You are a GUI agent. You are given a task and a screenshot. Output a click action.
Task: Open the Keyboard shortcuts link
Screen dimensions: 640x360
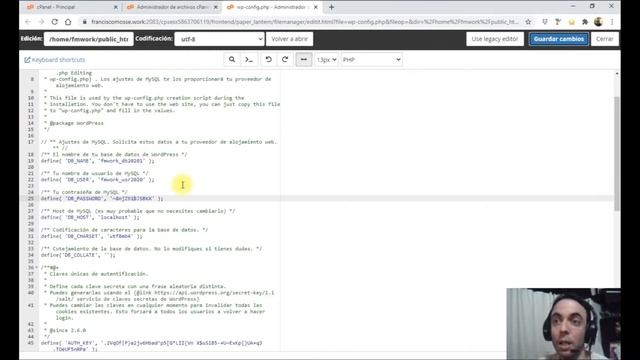[x=55, y=60]
